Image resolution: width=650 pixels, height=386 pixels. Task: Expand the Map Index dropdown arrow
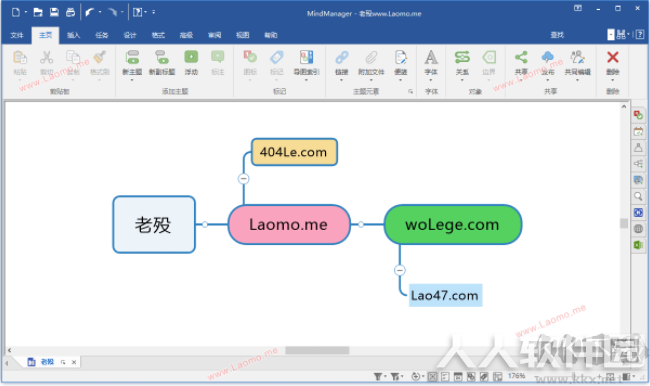pyautogui.click(x=306, y=80)
